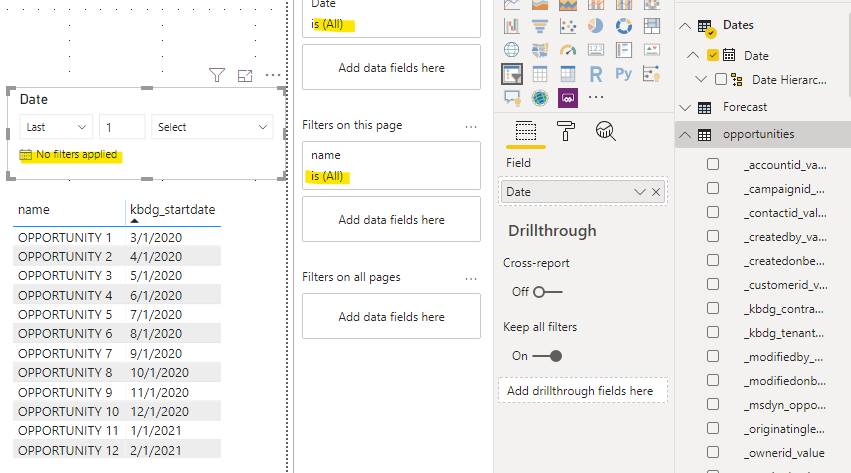Expand the Forecast table
This screenshot has width=851, height=473.
(685, 107)
